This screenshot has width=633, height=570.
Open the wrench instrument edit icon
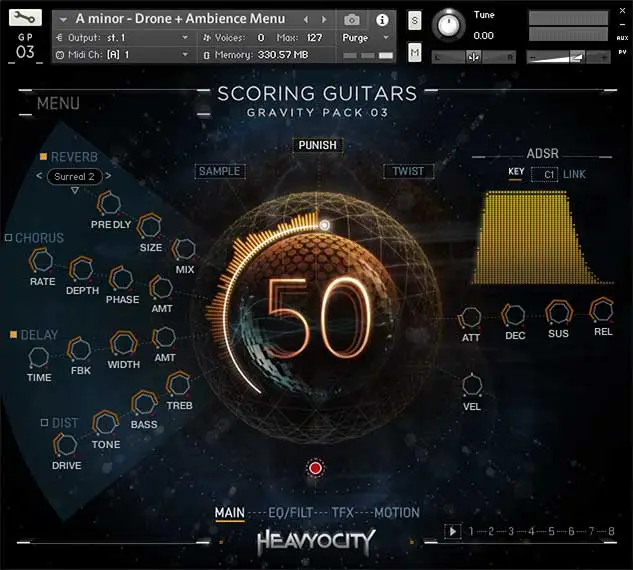click(x=25, y=18)
